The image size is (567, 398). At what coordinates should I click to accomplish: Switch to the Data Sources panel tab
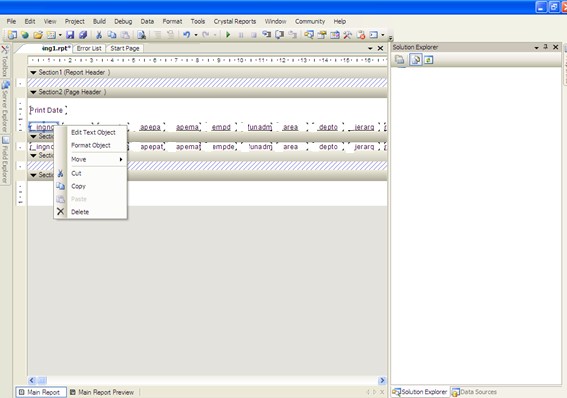coord(474,392)
